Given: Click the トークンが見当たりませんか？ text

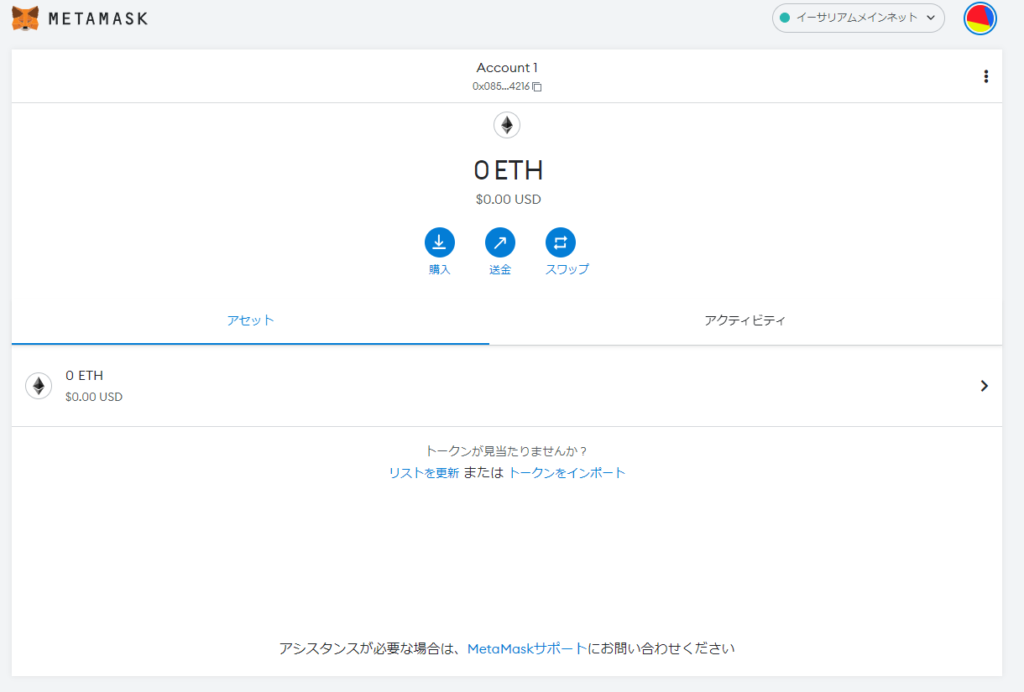Looking at the screenshot, I should click(507, 451).
